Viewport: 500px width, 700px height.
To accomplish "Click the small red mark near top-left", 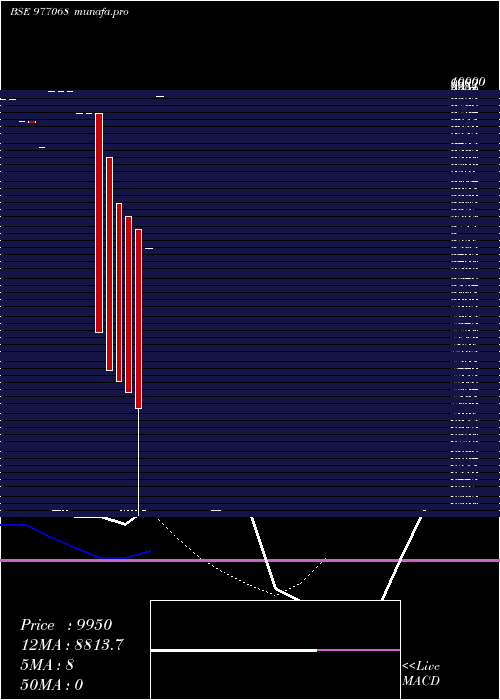I will pyautogui.click(x=32, y=122).
